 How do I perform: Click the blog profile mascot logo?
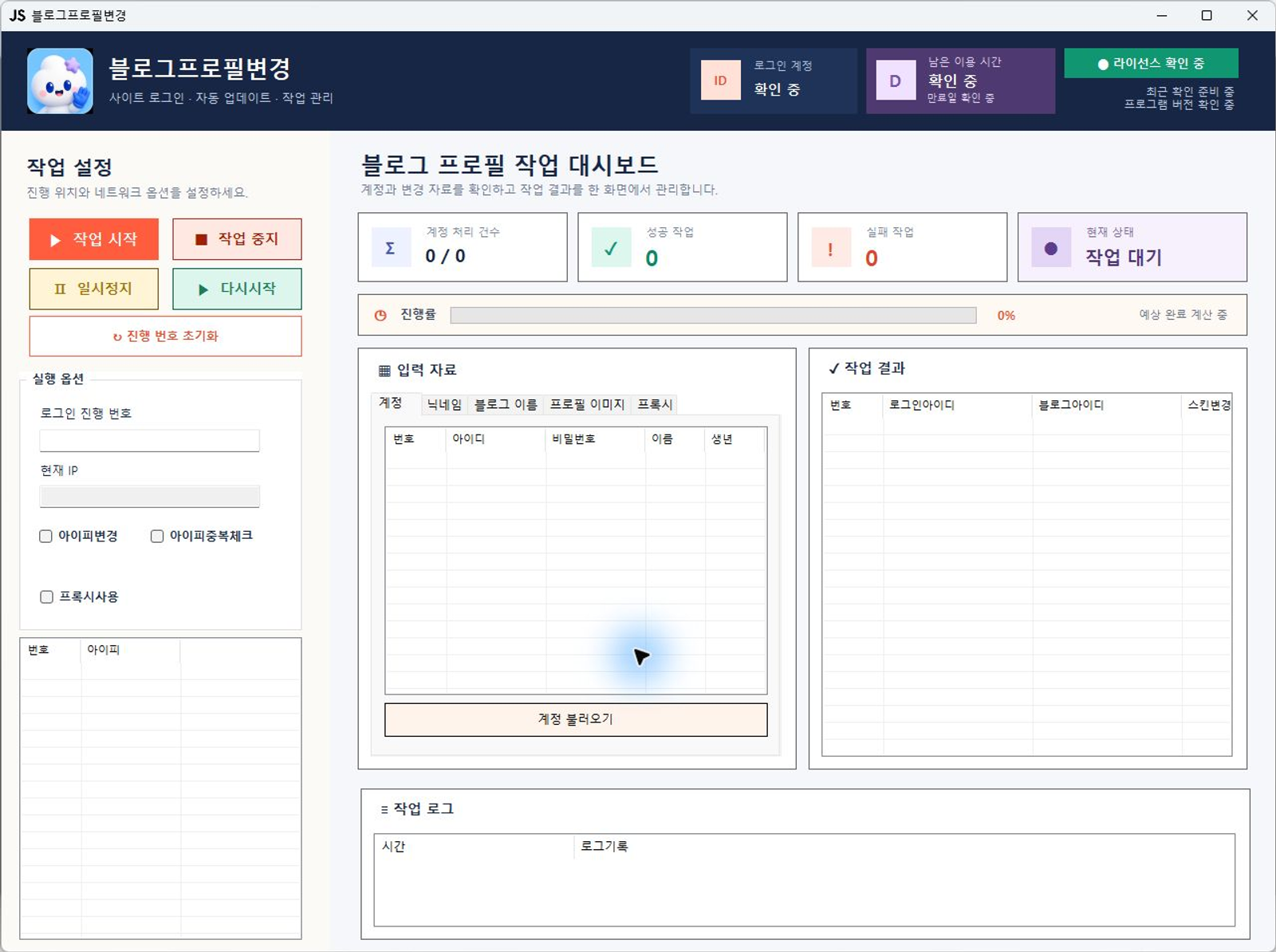tap(60, 81)
